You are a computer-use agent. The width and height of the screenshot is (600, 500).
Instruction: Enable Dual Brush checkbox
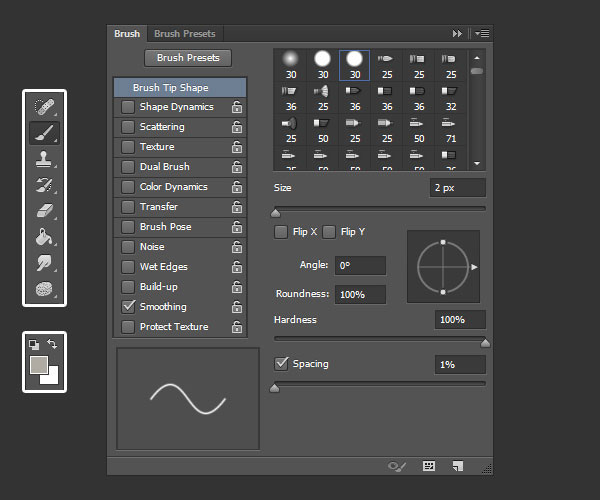click(x=128, y=167)
